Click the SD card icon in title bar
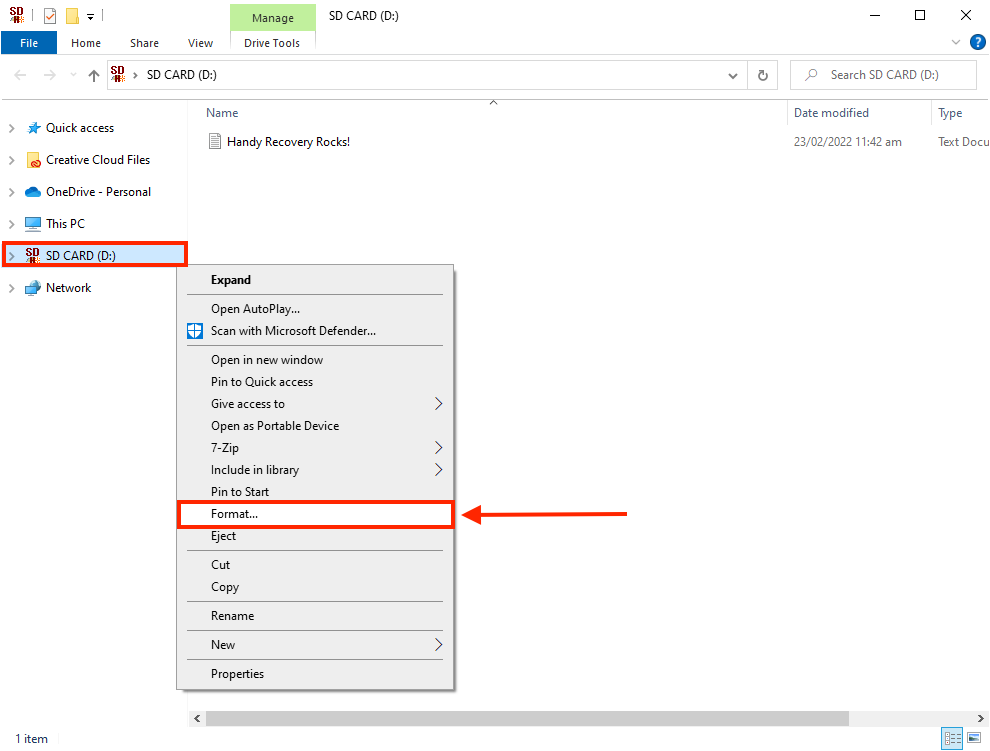 pyautogui.click(x=17, y=15)
